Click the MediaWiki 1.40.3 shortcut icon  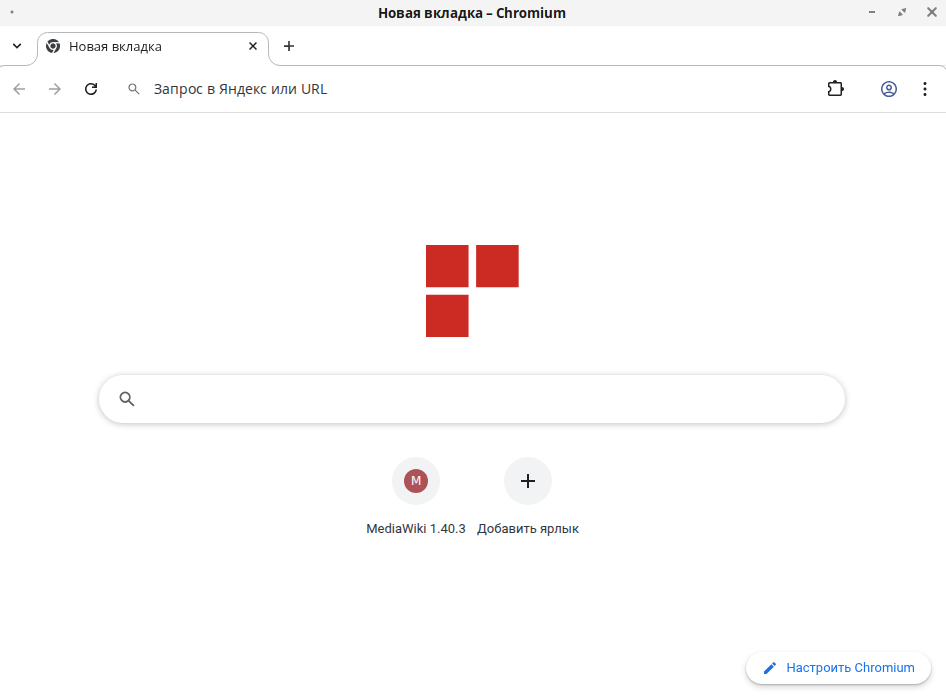click(x=415, y=481)
